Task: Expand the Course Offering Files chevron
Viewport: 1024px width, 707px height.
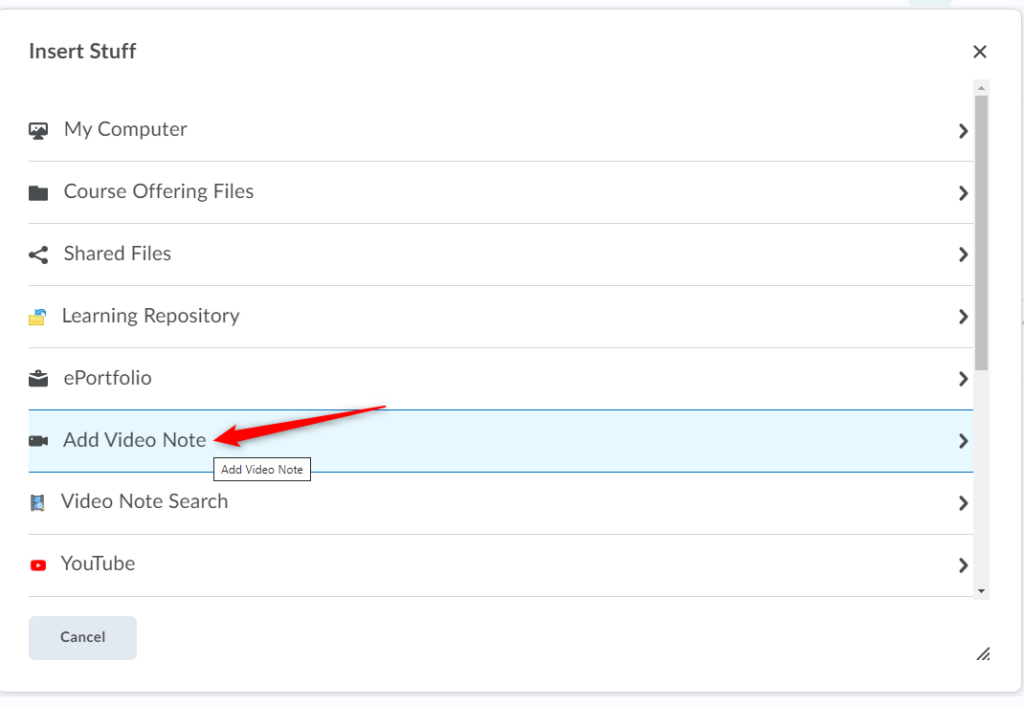Action: [x=963, y=193]
